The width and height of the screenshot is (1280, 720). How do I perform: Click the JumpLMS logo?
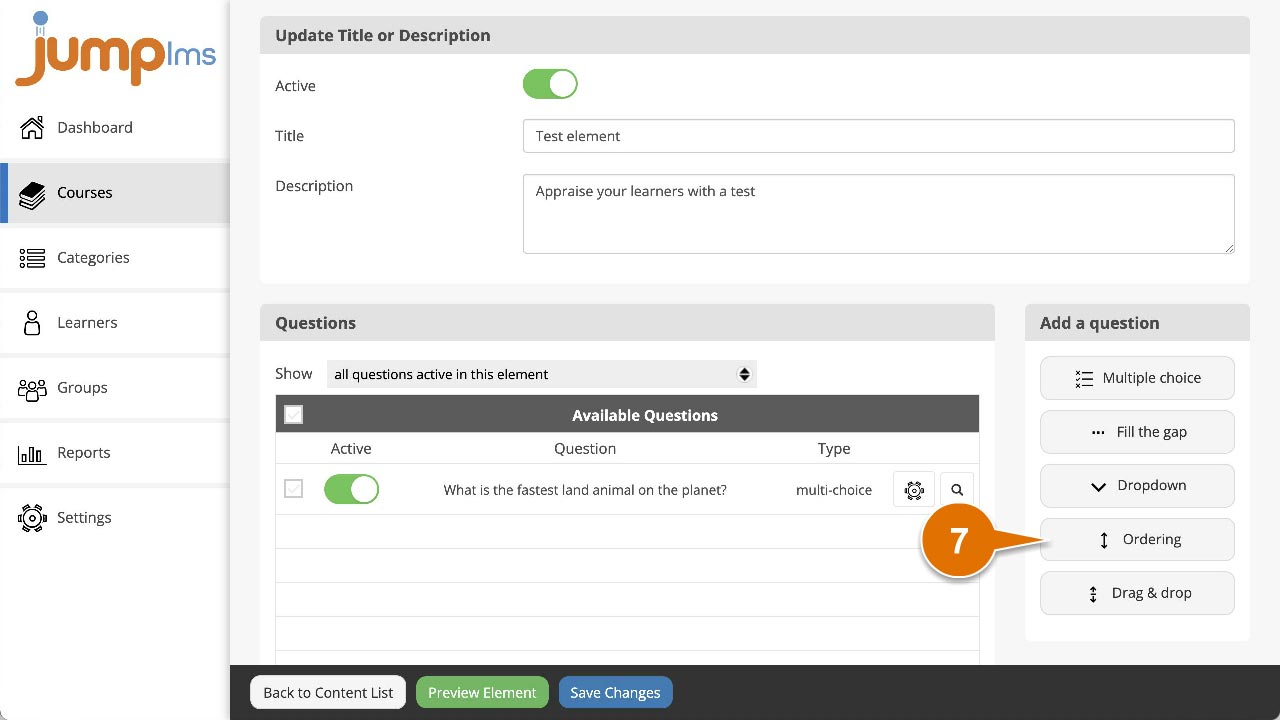pyautogui.click(x=115, y=50)
